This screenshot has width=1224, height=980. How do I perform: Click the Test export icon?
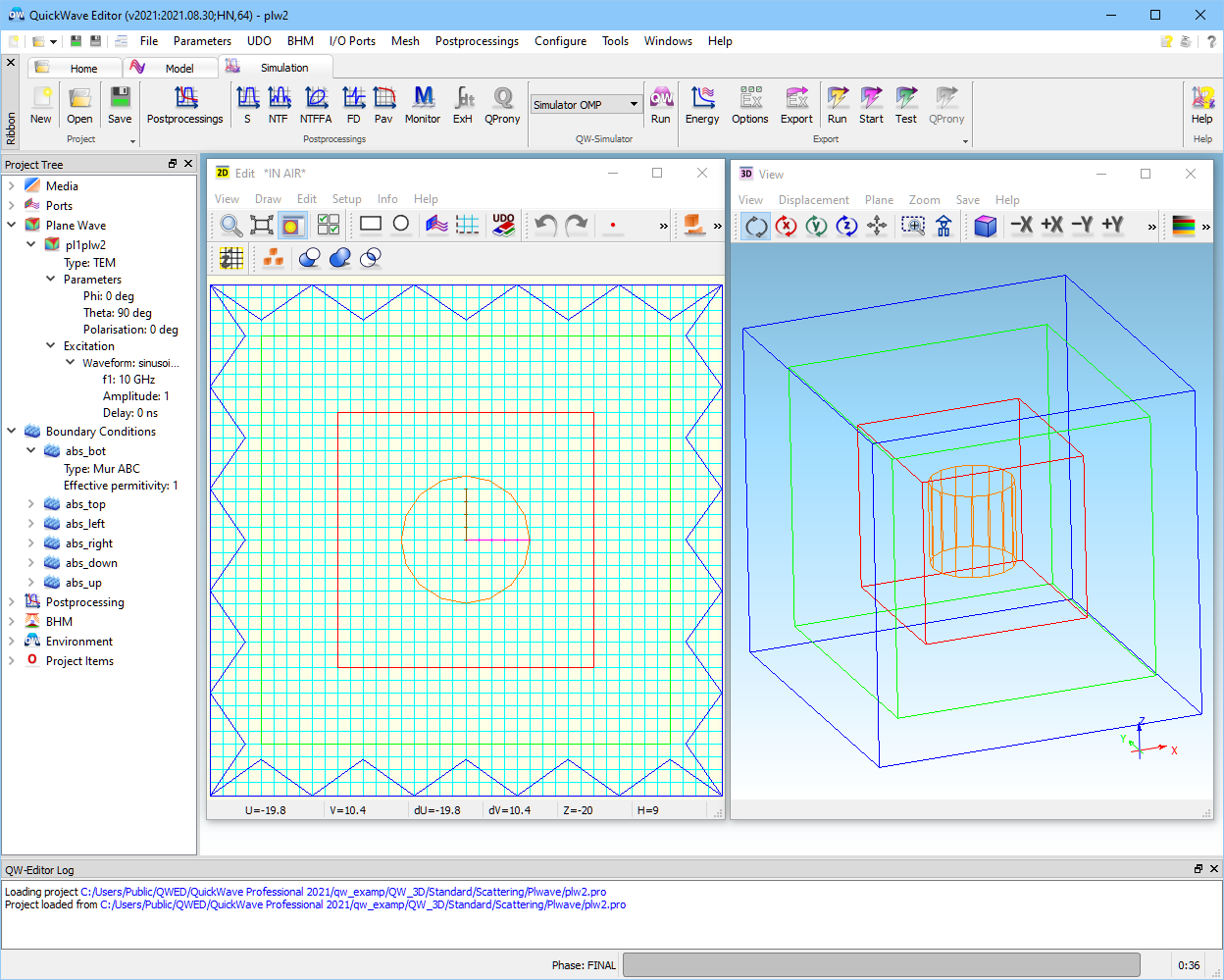[x=906, y=105]
